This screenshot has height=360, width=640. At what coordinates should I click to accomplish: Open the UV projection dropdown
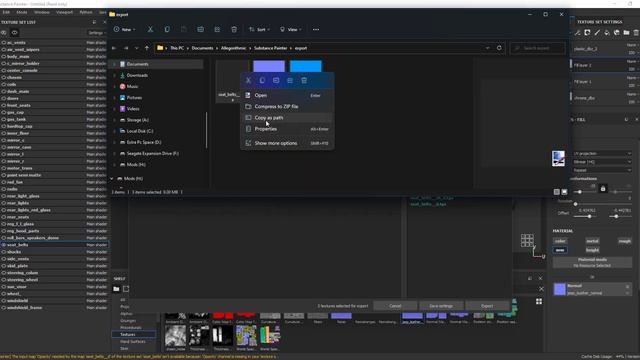pos(602,153)
